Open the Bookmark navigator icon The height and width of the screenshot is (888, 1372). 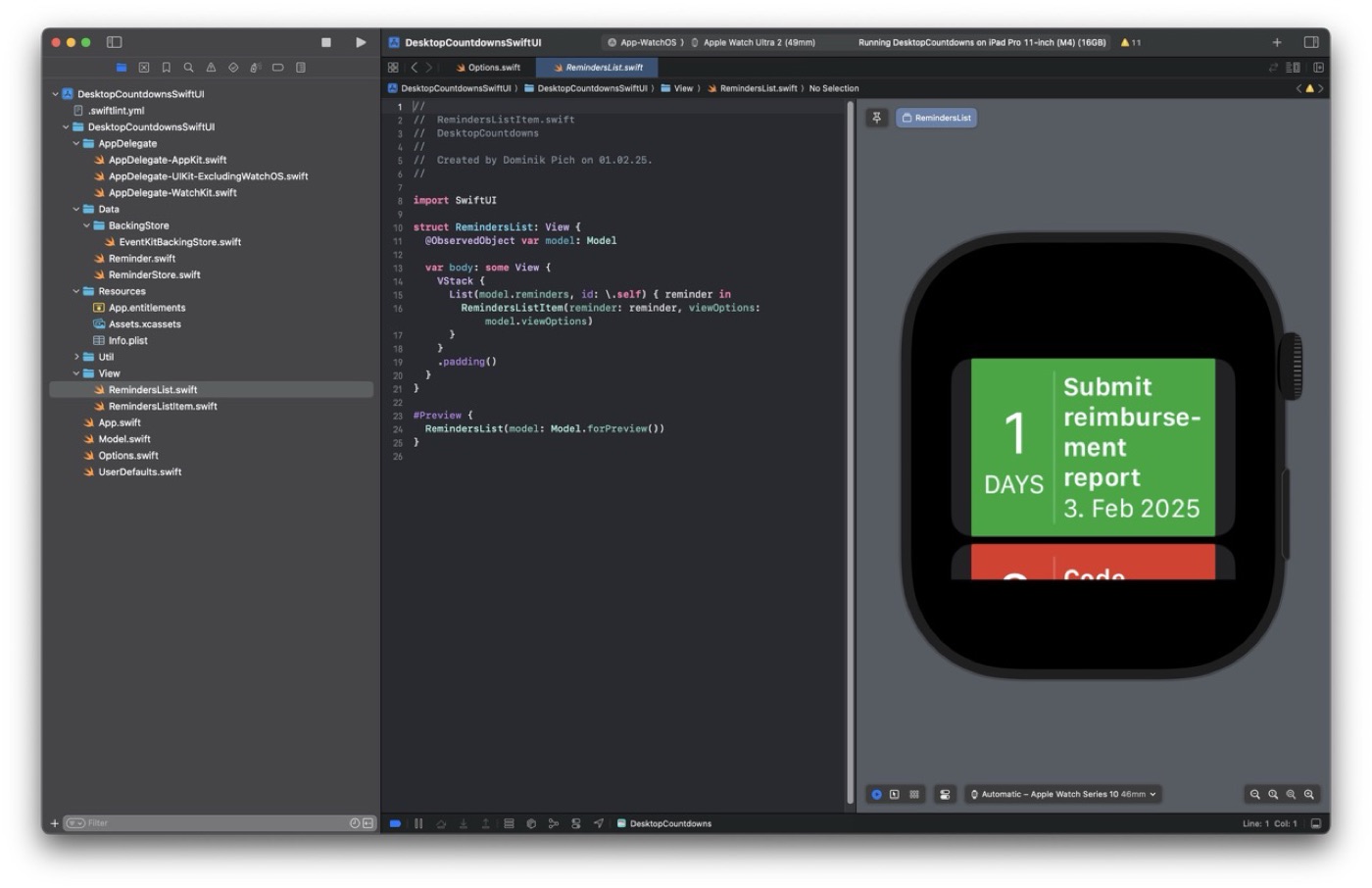pyautogui.click(x=167, y=68)
